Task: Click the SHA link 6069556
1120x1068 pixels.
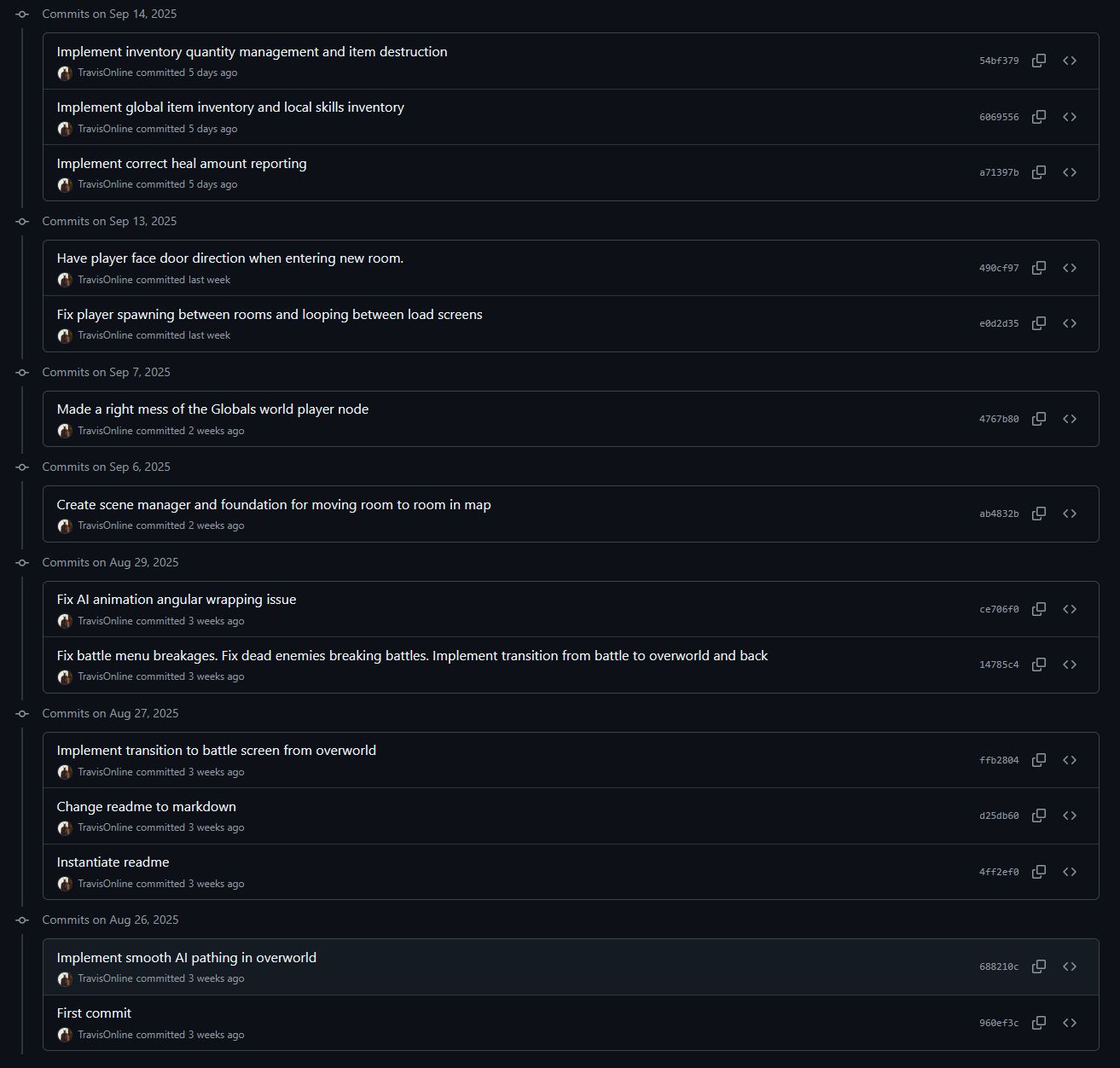Action: pyautogui.click(x=998, y=117)
